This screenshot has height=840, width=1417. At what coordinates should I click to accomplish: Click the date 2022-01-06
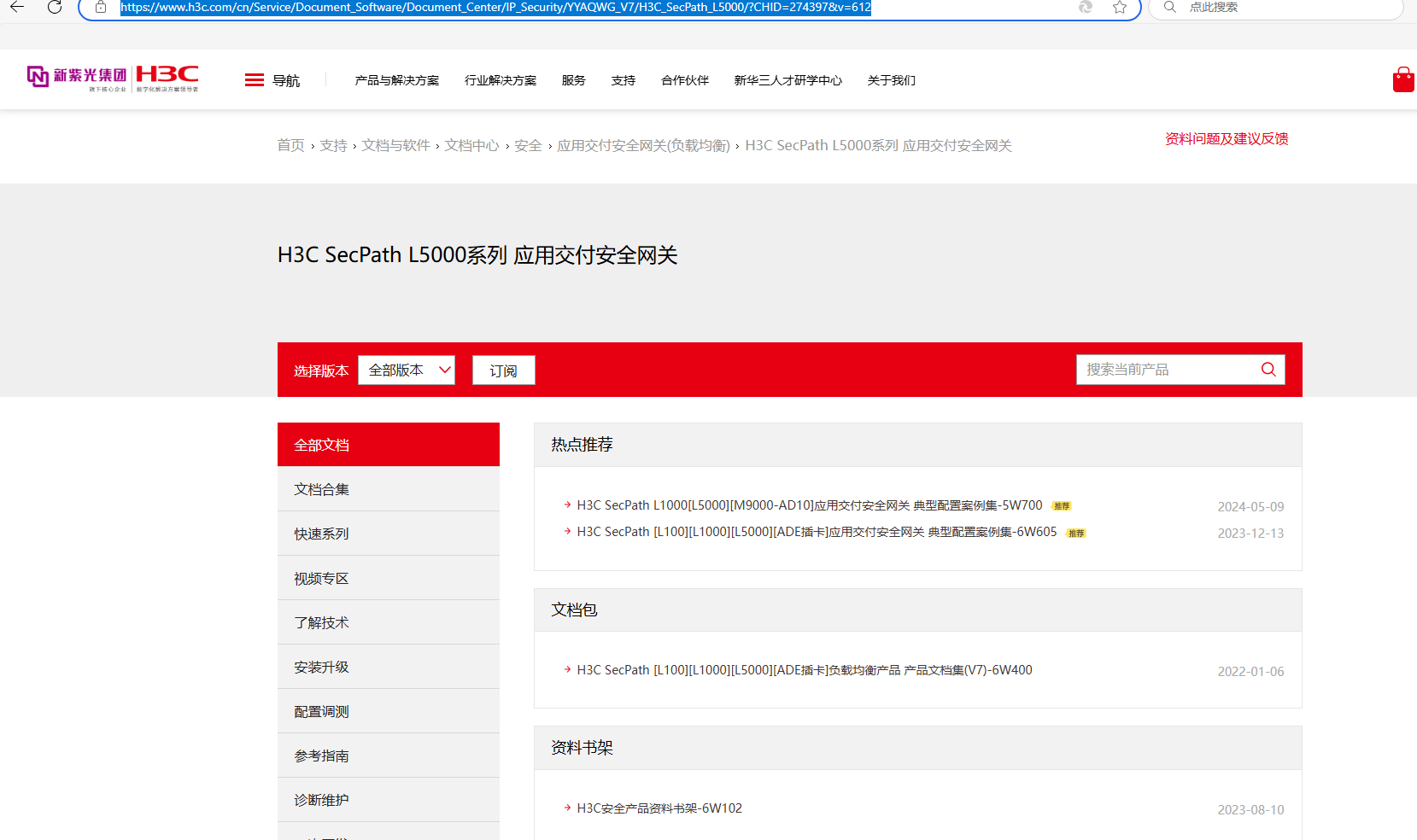click(x=1250, y=672)
